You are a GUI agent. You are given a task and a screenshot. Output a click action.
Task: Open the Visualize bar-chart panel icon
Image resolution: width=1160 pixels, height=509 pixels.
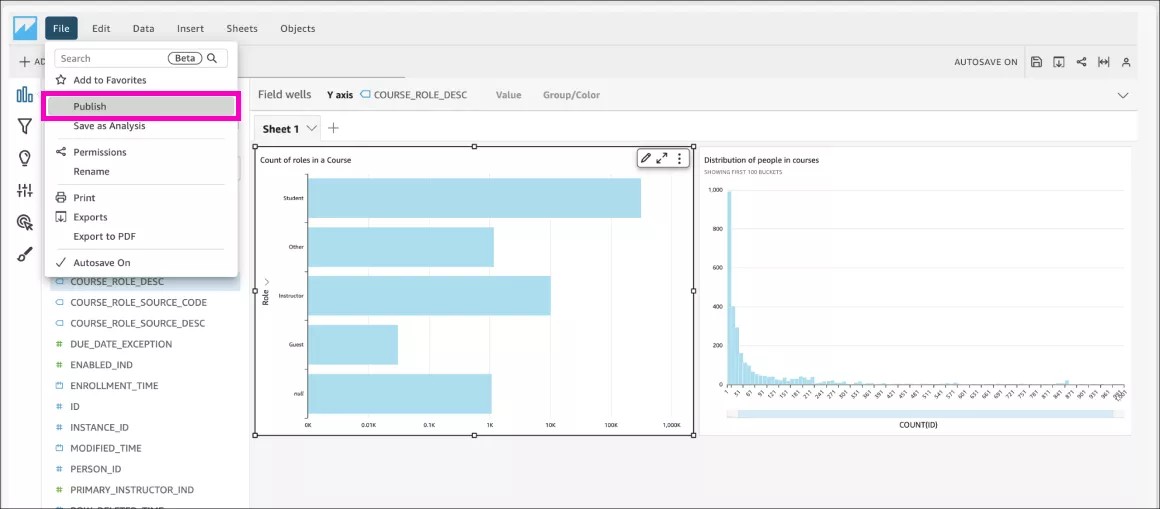pyautogui.click(x=24, y=95)
